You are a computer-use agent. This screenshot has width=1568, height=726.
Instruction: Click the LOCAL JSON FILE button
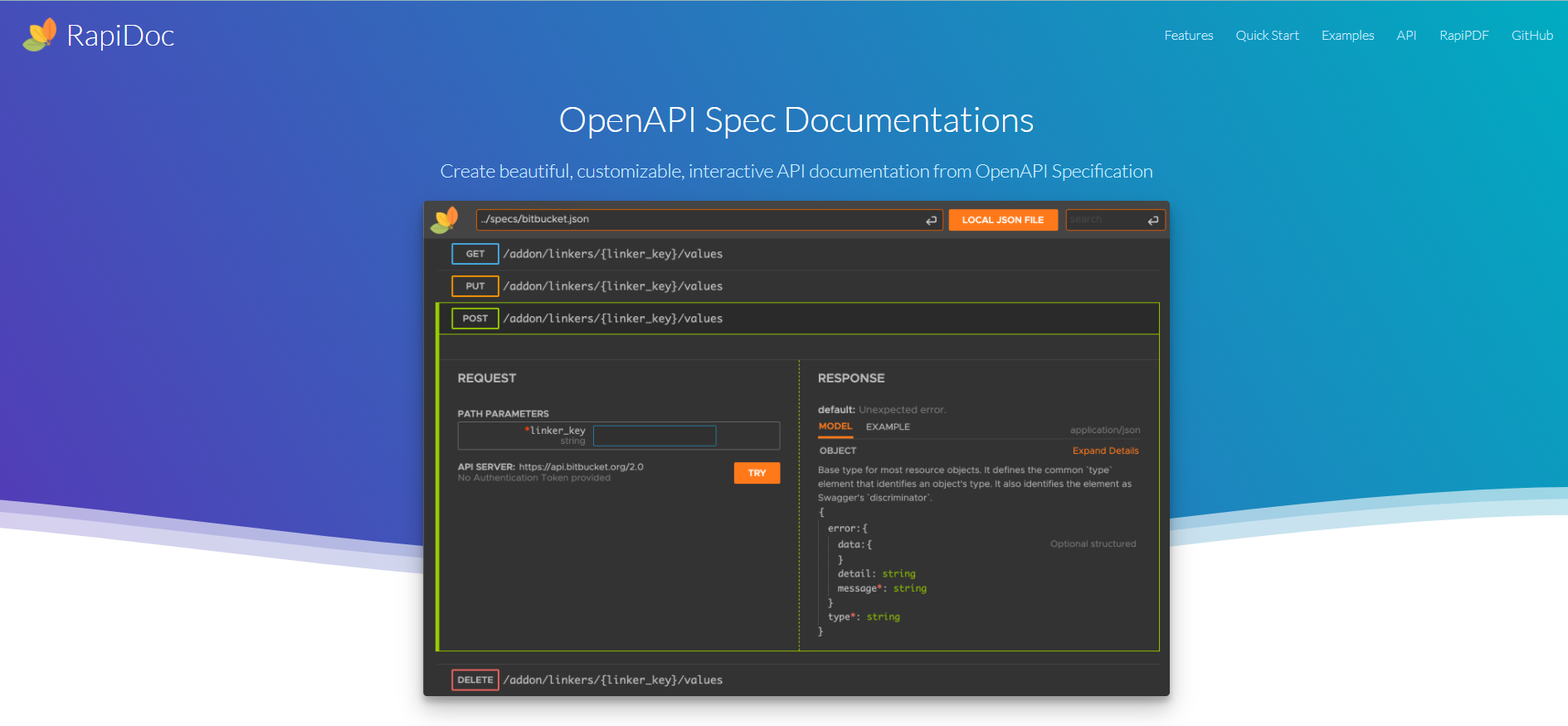click(x=1002, y=220)
